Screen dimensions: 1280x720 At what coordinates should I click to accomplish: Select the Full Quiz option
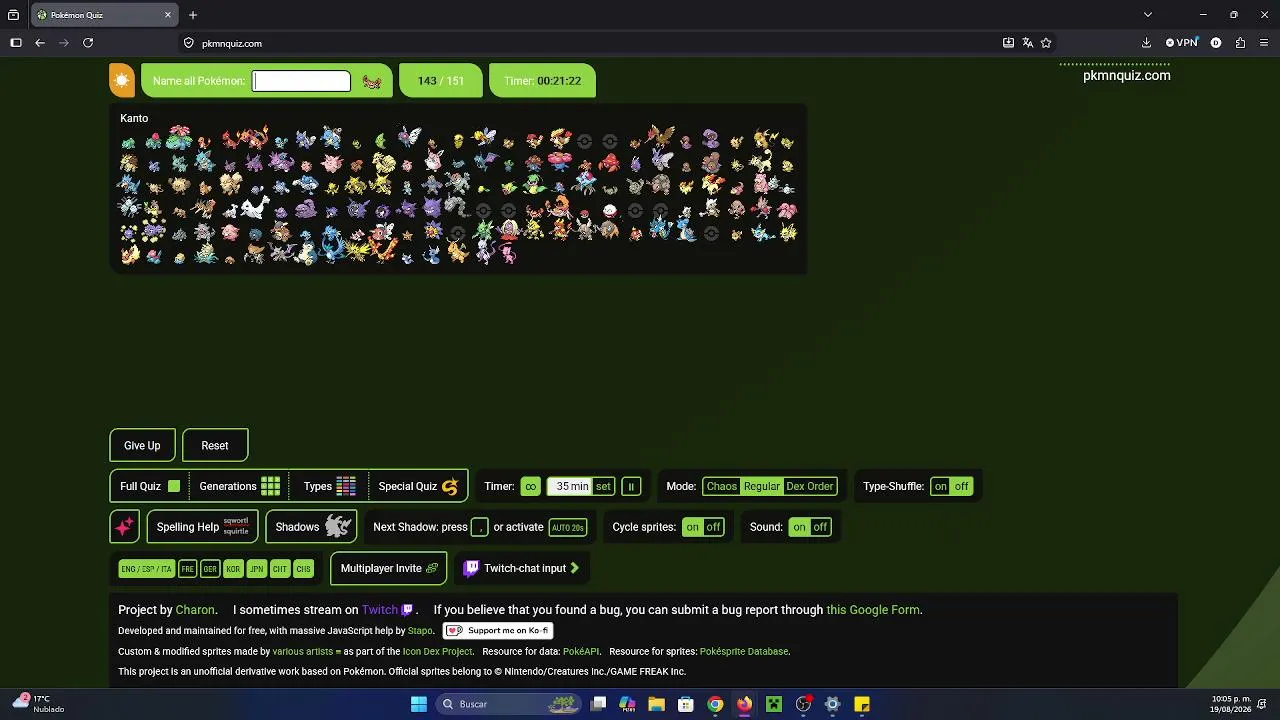click(150, 486)
